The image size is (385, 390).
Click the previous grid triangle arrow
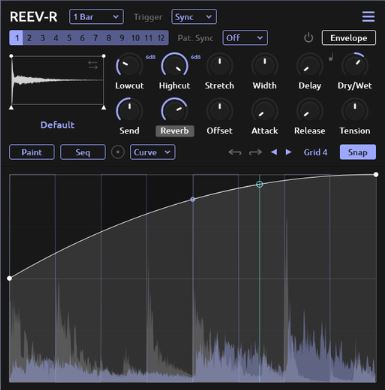tap(274, 152)
